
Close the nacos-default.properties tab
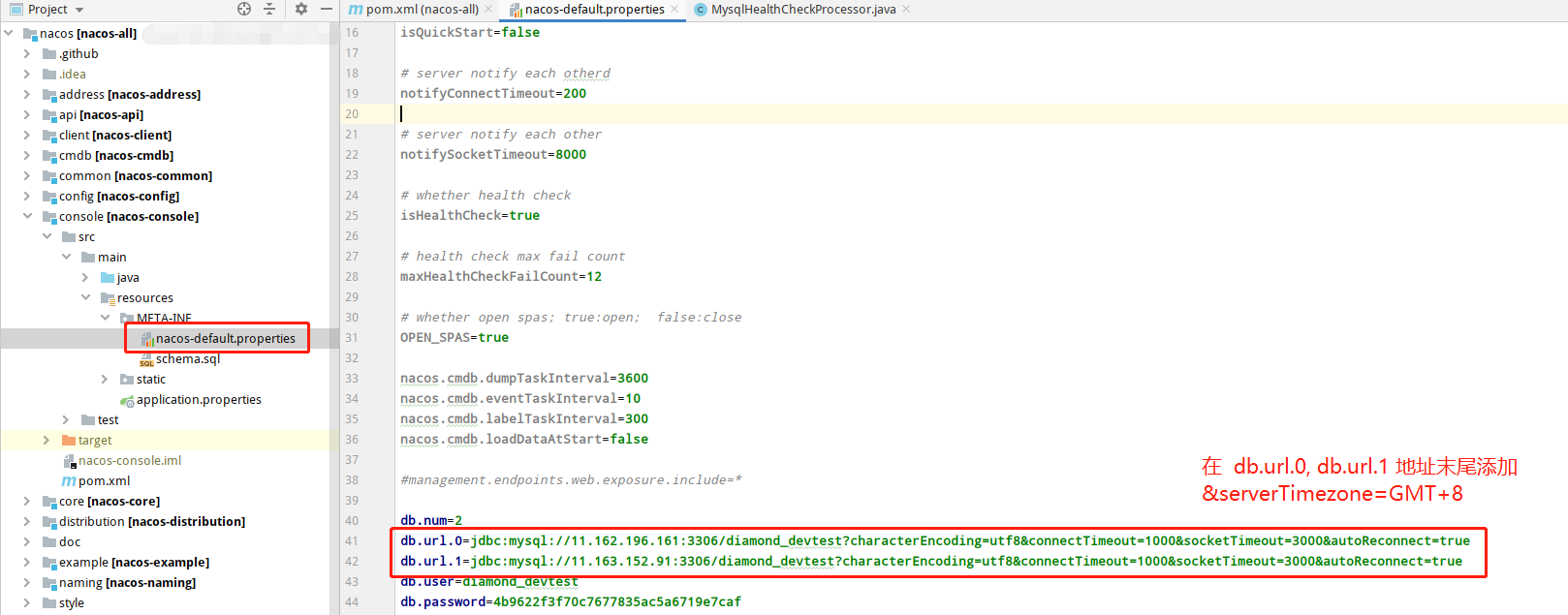coord(674,9)
